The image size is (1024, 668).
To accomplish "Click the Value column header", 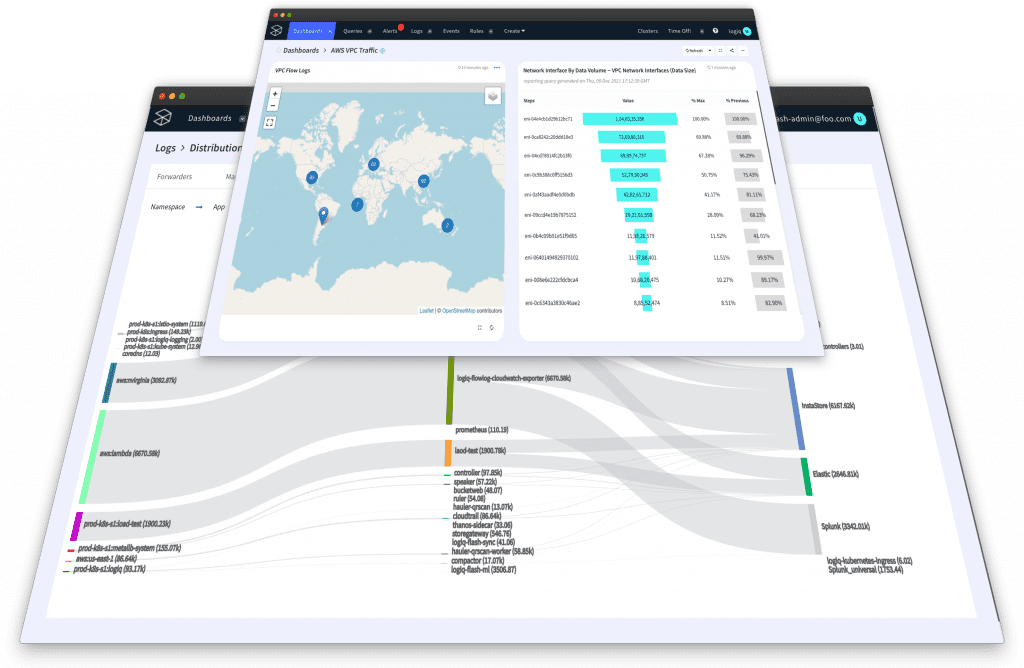I will 628,101.
